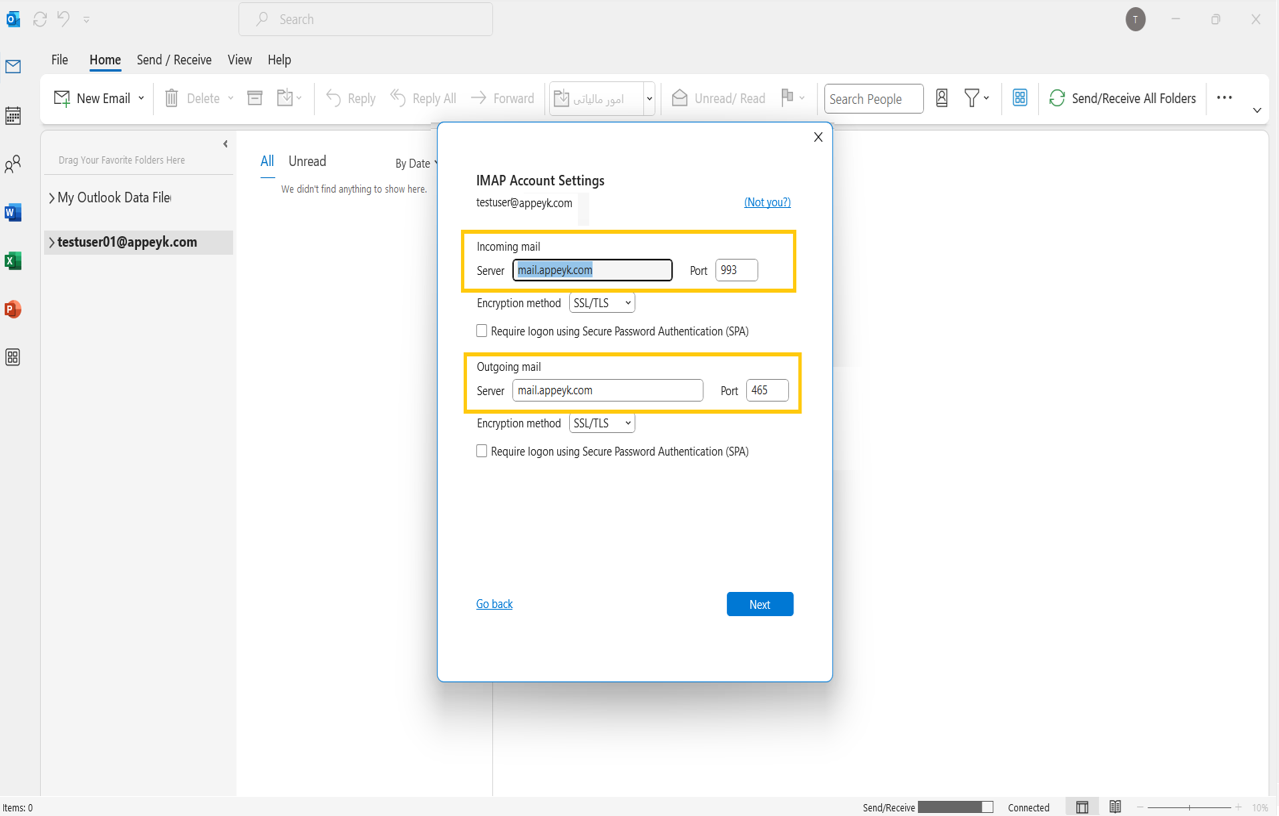Click the Archive icon in the ribbon
Viewport: 1279px width, 816px height.
[255, 98]
